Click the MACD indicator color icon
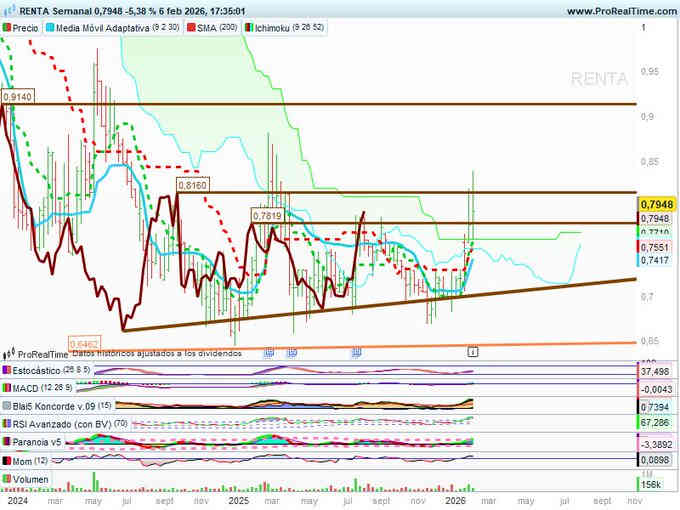This screenshot has height=510, width=680. (x=7, y=388)
